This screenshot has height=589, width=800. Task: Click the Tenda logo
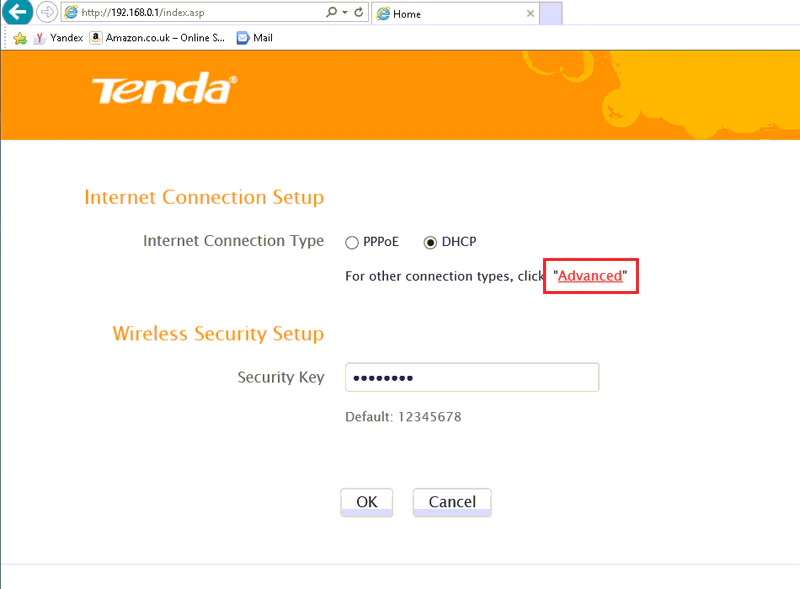tap(165, 90)
